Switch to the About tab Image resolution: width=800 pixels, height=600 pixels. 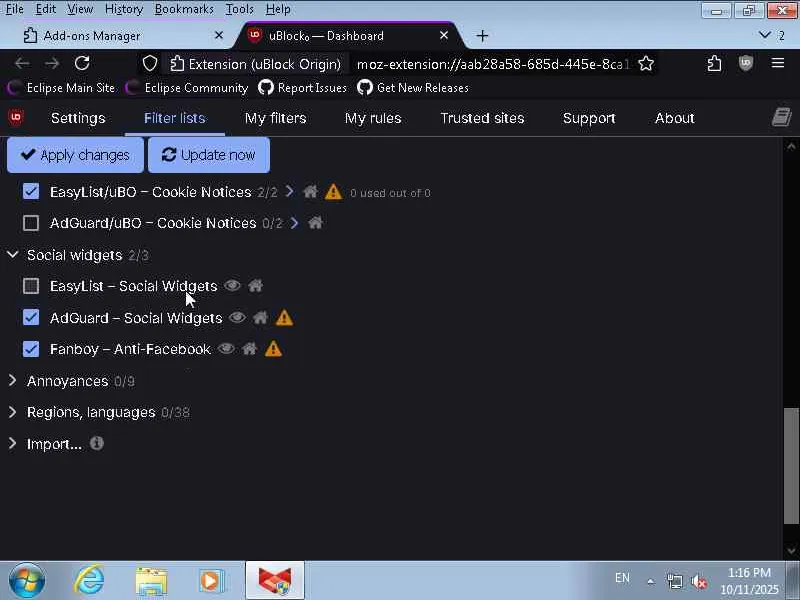click(x=674, y=118)
